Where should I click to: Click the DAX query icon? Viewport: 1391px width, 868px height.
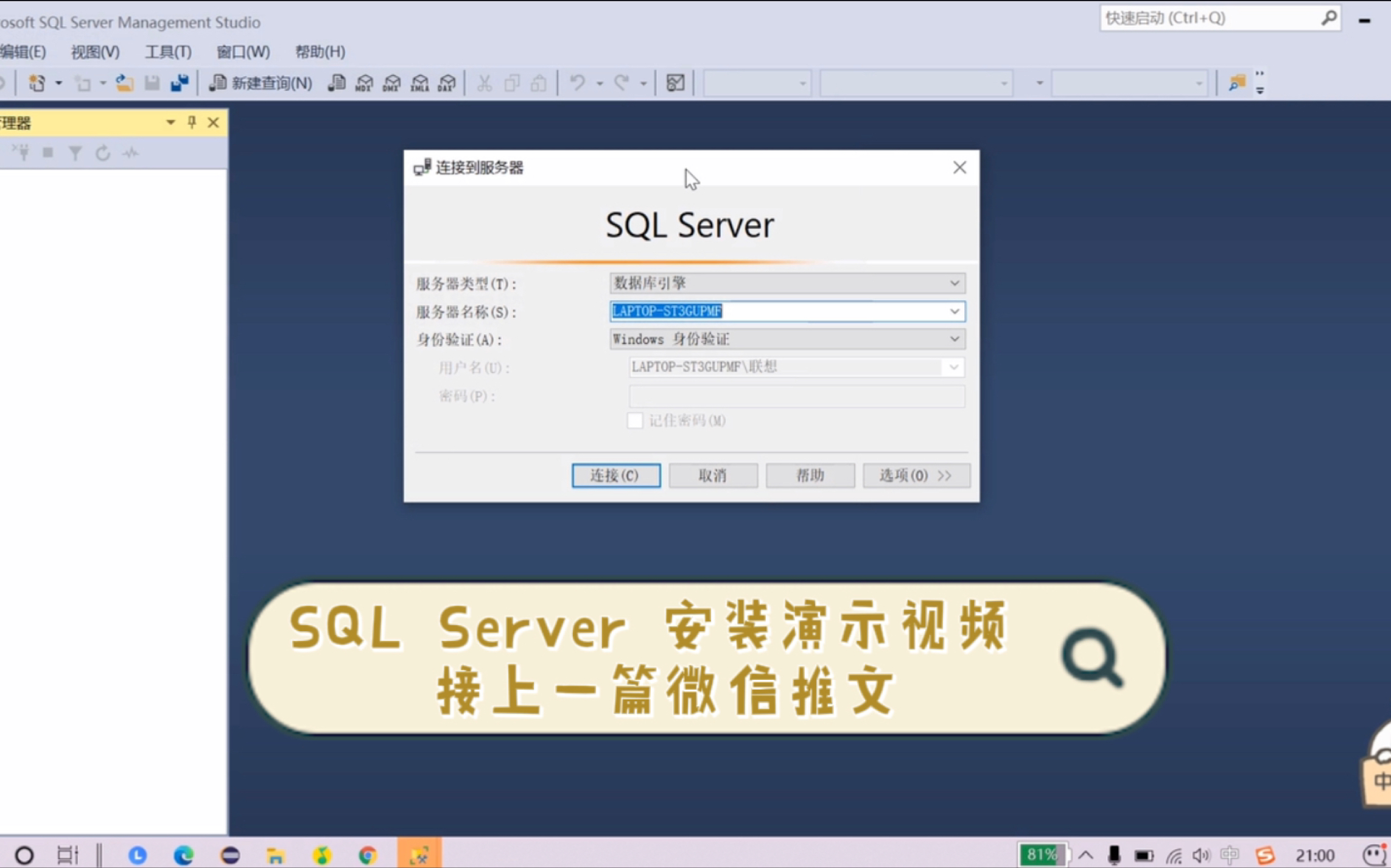[x=447, y=83]
